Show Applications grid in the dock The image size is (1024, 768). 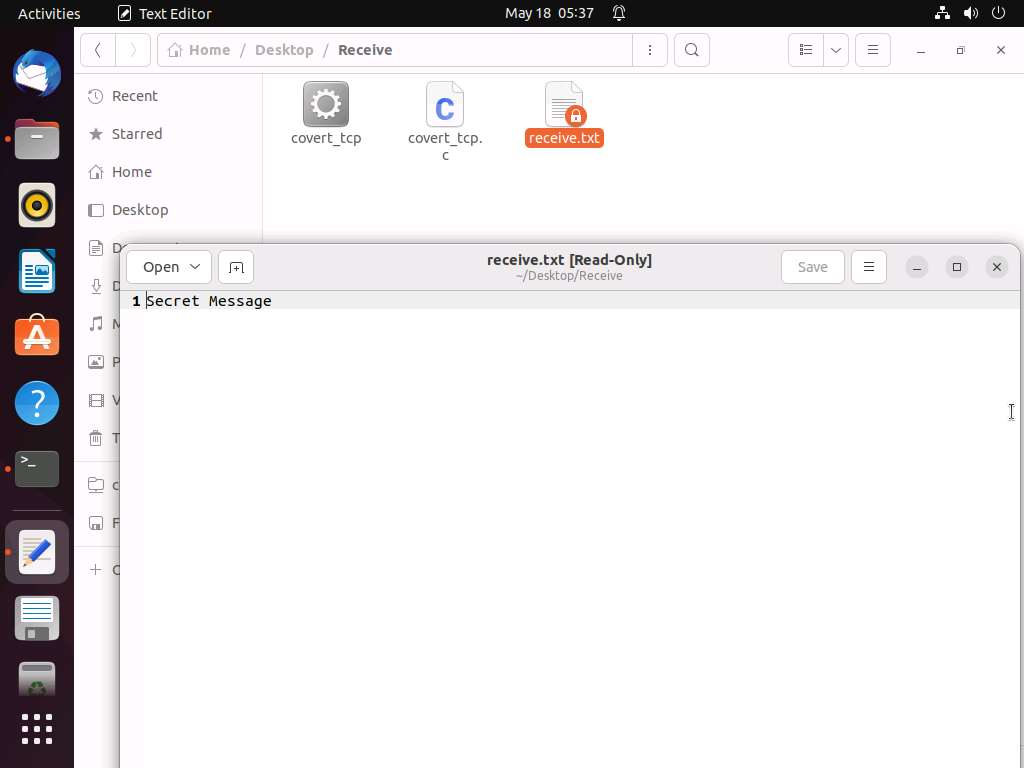click(x=37, y=729)
